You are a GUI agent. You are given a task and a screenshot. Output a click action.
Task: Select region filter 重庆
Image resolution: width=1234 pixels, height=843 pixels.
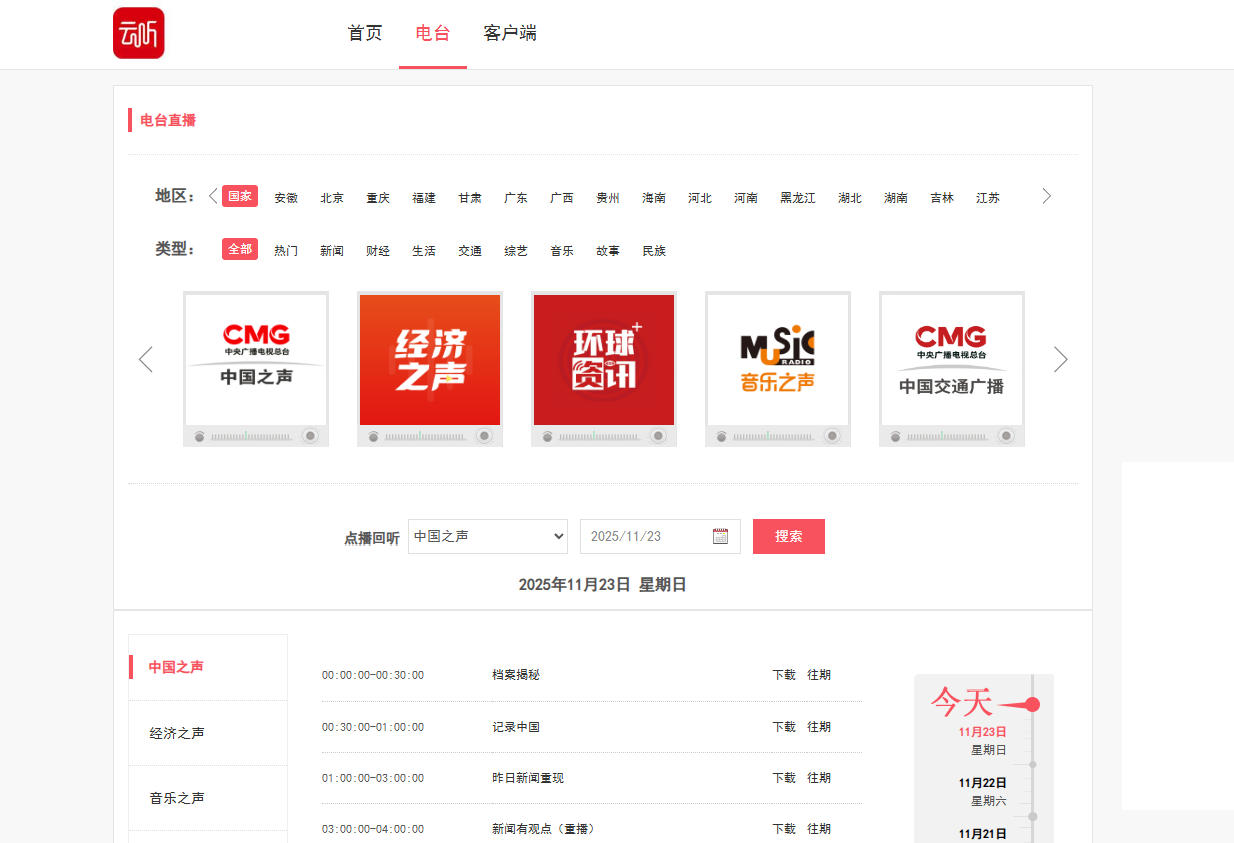(378, 198)
